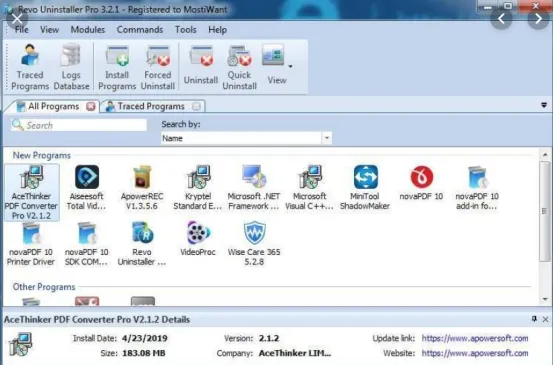
Task: Start Quick Uninstall from toolbar
Action: tap(239, 67)
